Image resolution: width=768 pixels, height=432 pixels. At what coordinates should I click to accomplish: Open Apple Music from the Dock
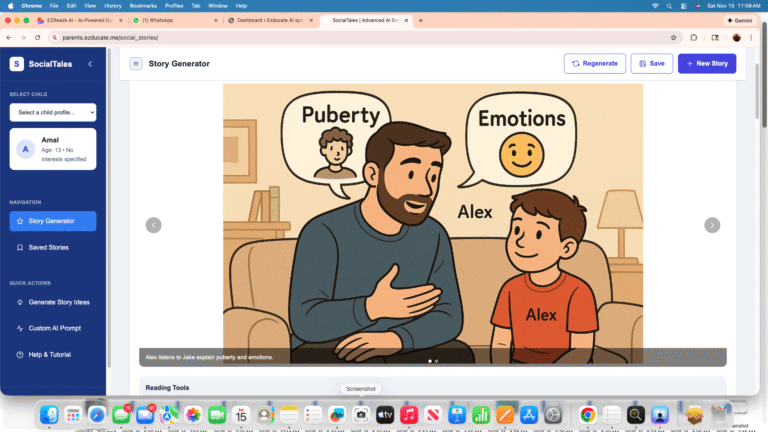[409, 415]
